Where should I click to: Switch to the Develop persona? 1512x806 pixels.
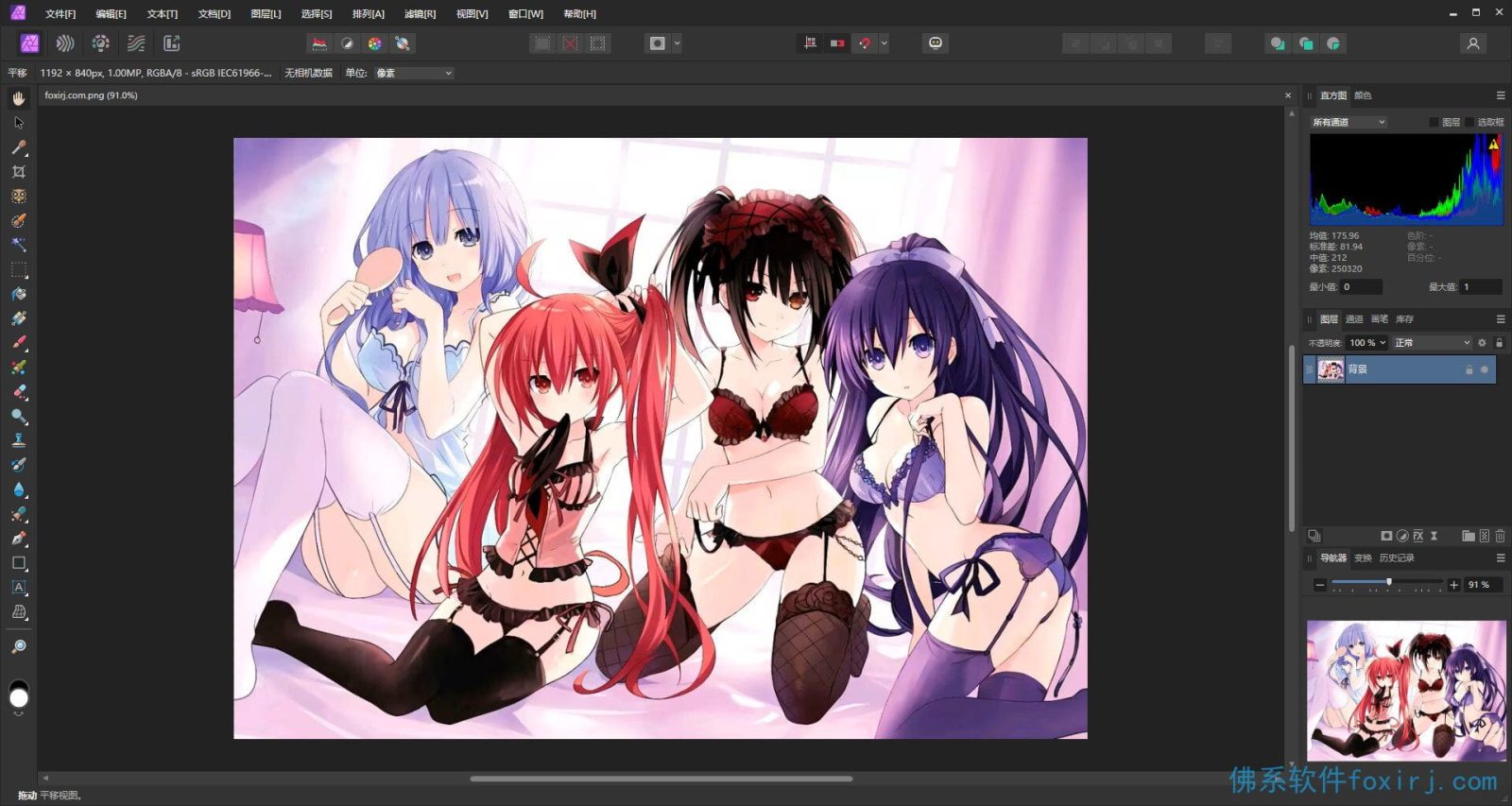point(101,43)
